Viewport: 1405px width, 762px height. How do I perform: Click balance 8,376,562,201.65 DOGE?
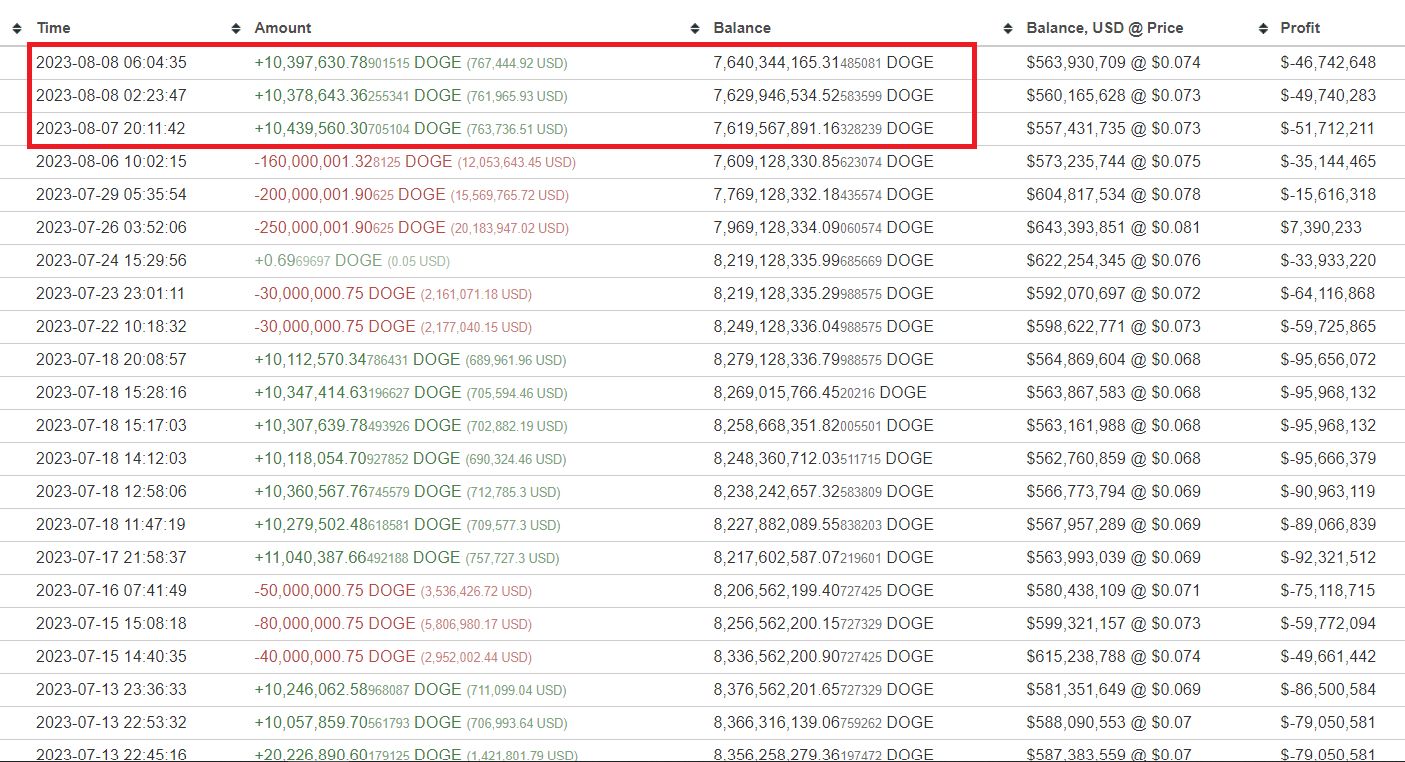pos(823,689)
